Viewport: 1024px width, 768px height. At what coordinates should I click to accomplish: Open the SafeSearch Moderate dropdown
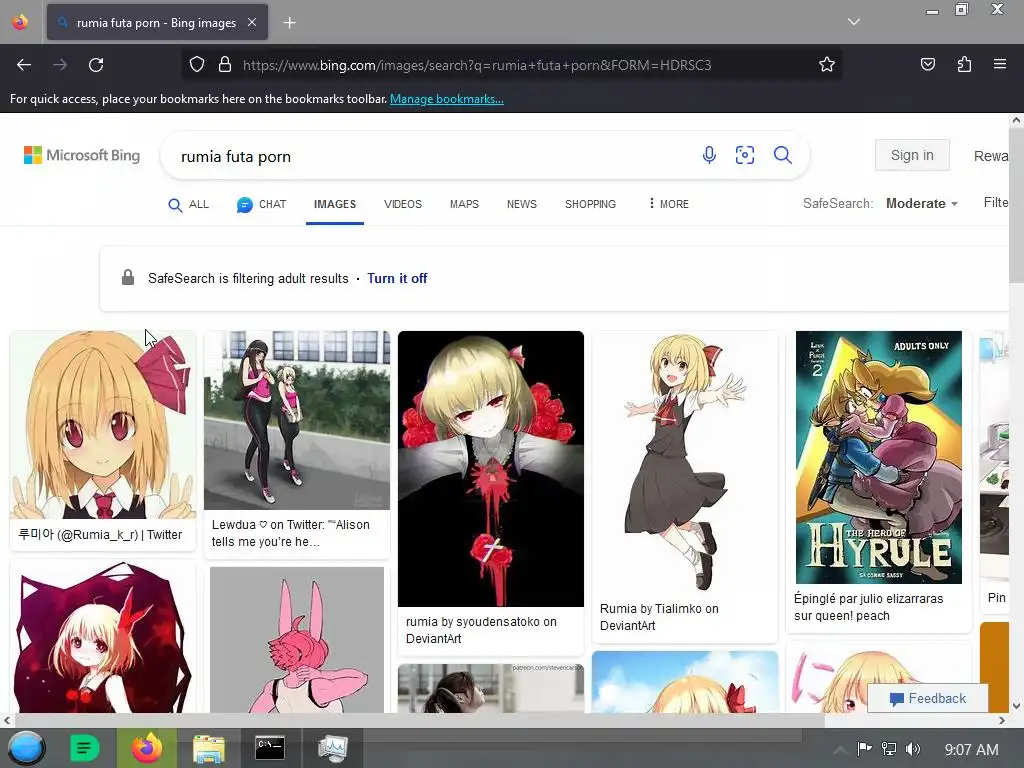921,203
